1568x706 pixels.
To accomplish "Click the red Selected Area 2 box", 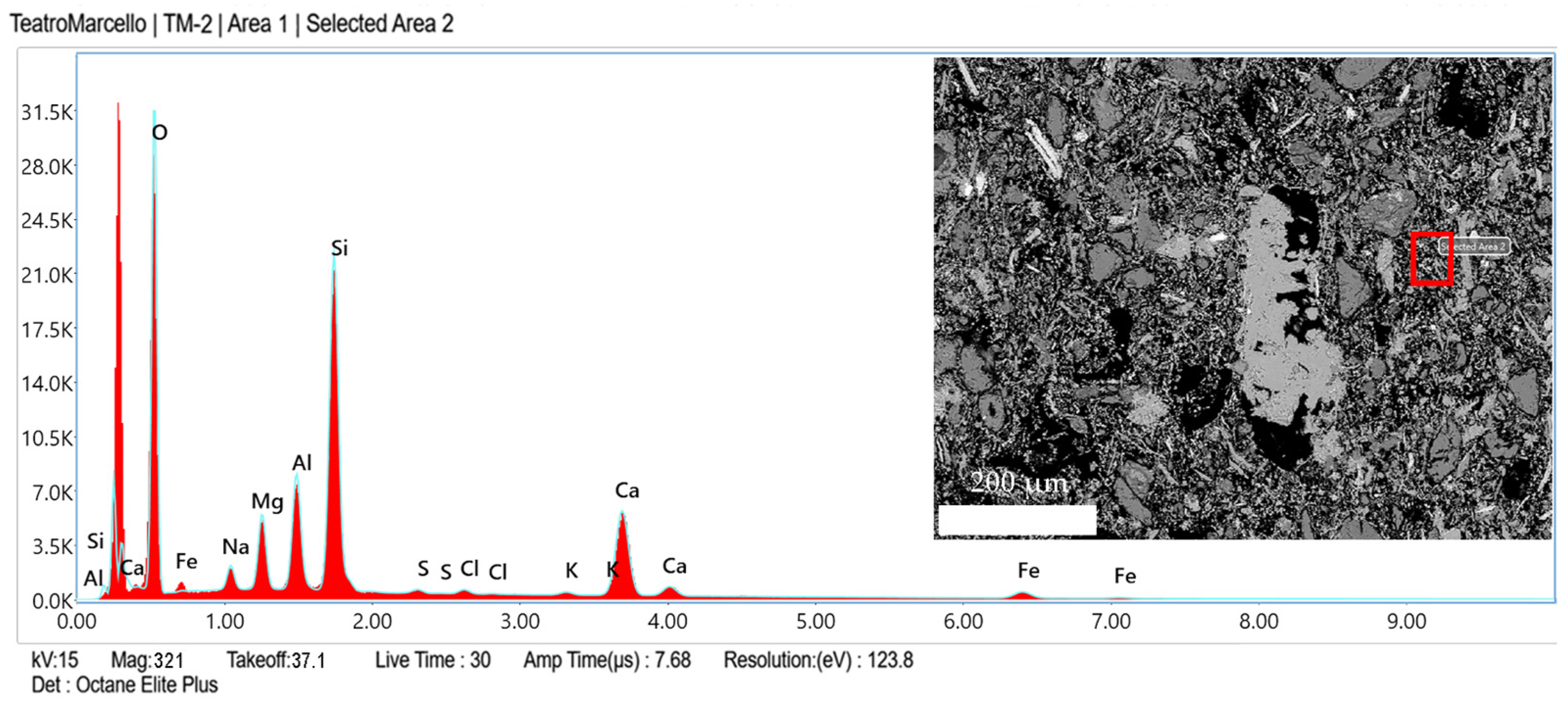I will pos(1431,259).
